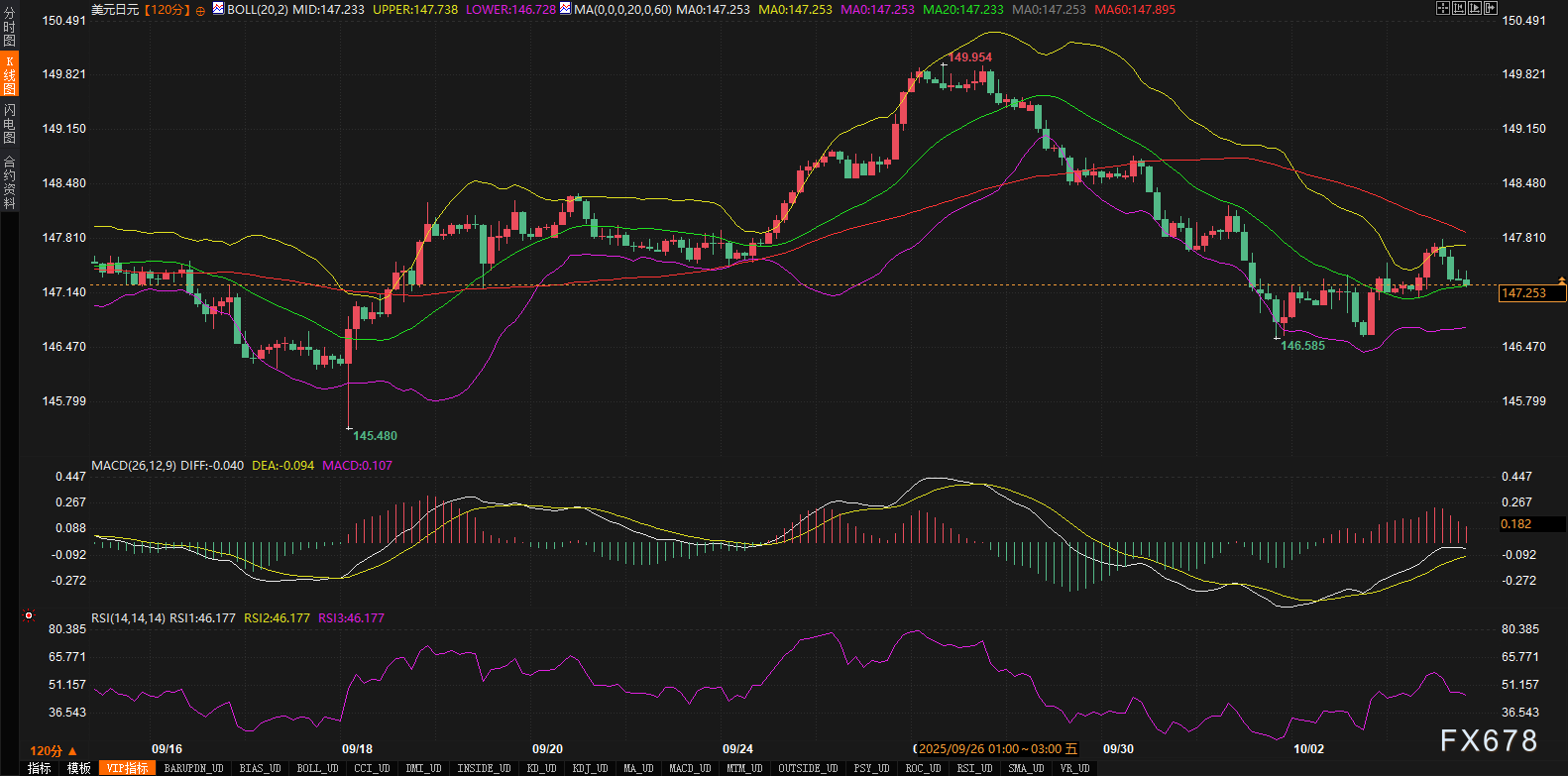
Task: Open 合约资料 in the left sidebar
Action: [9, 182]
